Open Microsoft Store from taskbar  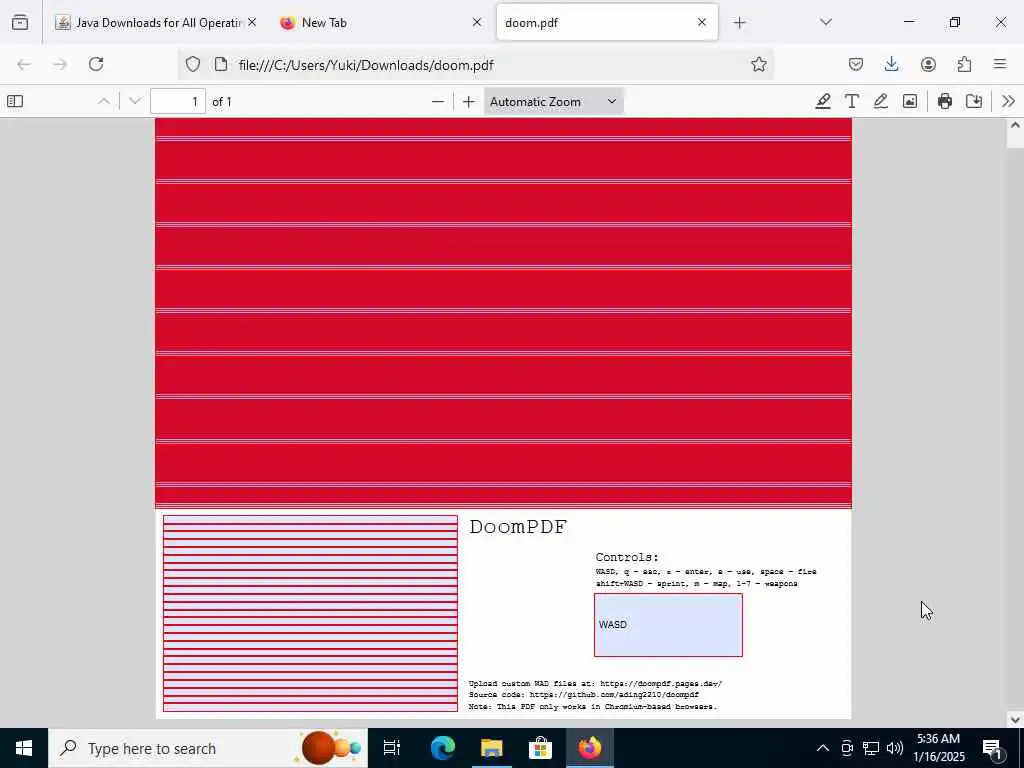point(540,748)
